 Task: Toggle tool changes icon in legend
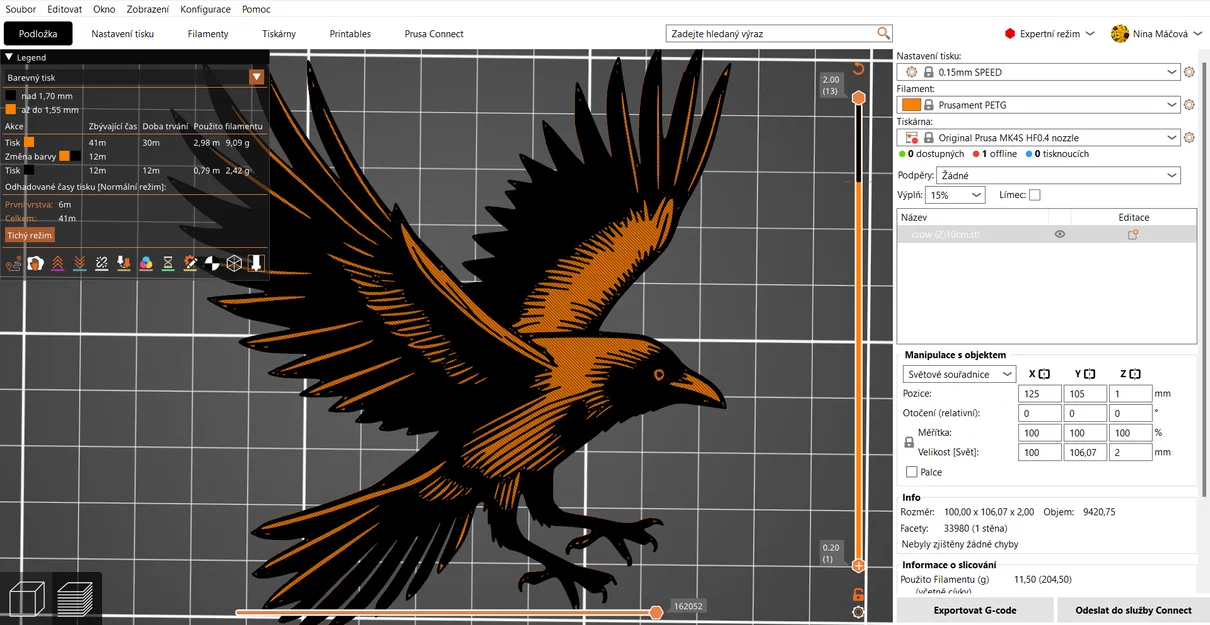pos(123,263)
